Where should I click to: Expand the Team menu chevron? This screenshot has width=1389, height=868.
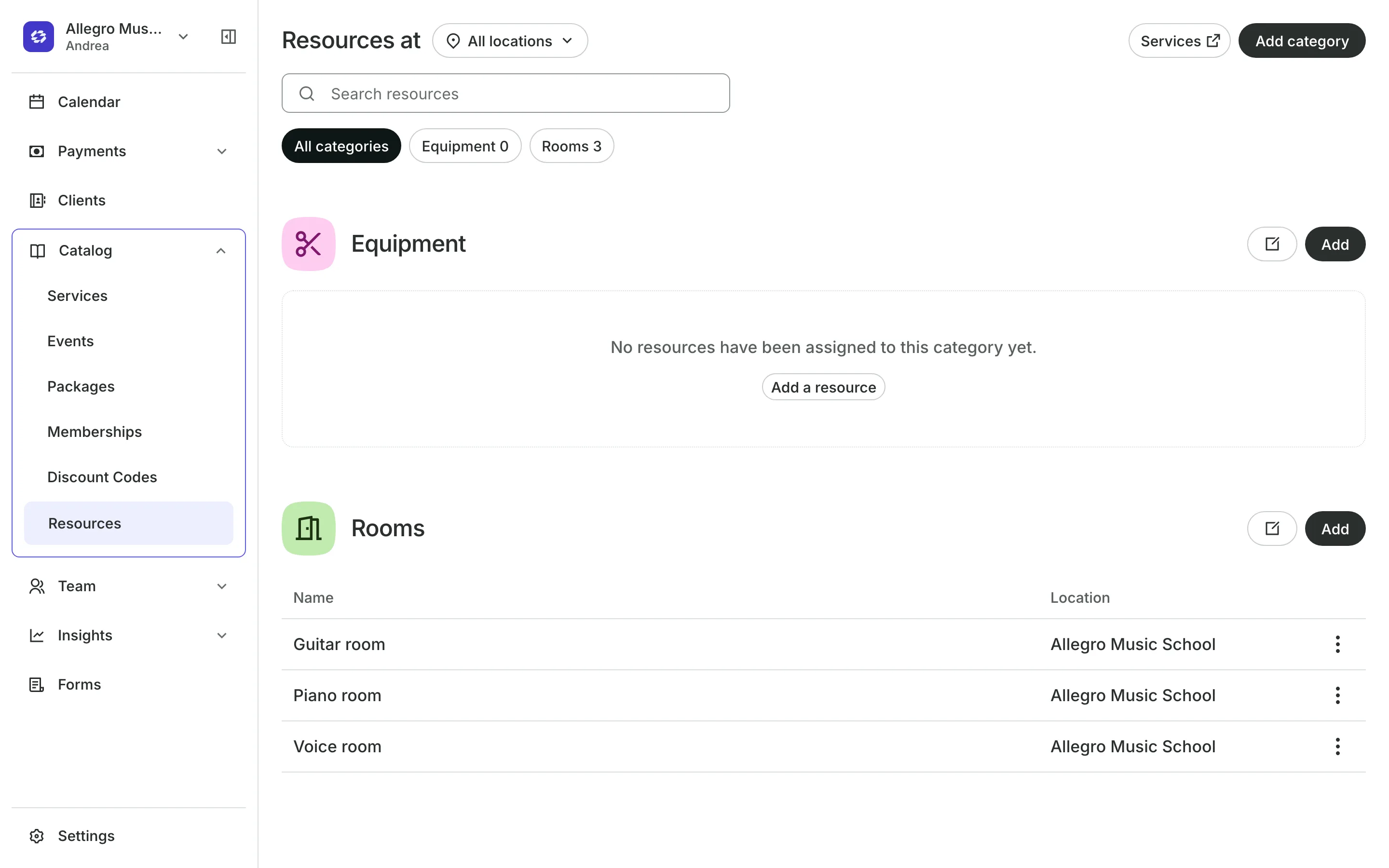(221, 586)
